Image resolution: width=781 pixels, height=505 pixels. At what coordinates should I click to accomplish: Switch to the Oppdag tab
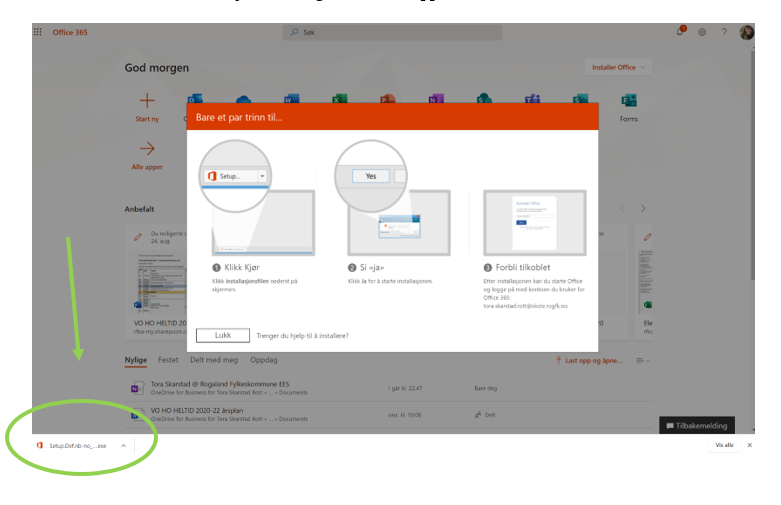pos(263,360)
